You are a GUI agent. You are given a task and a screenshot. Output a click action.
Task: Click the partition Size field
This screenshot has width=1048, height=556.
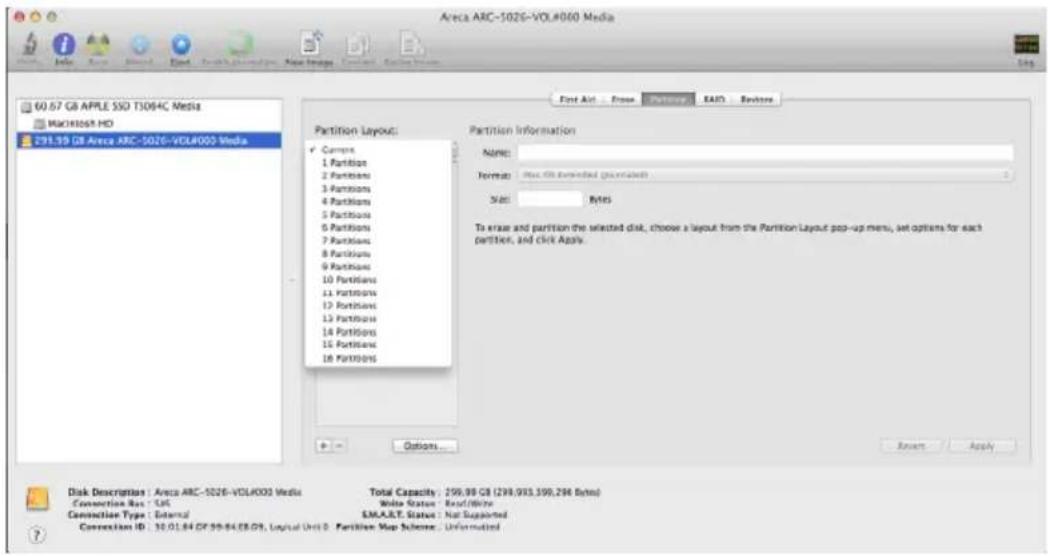pos(550,199)
